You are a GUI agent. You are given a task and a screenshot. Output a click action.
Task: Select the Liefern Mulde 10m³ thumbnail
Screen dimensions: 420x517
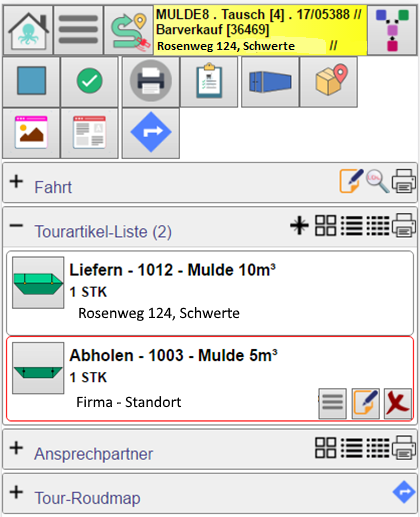click(38, 283)
